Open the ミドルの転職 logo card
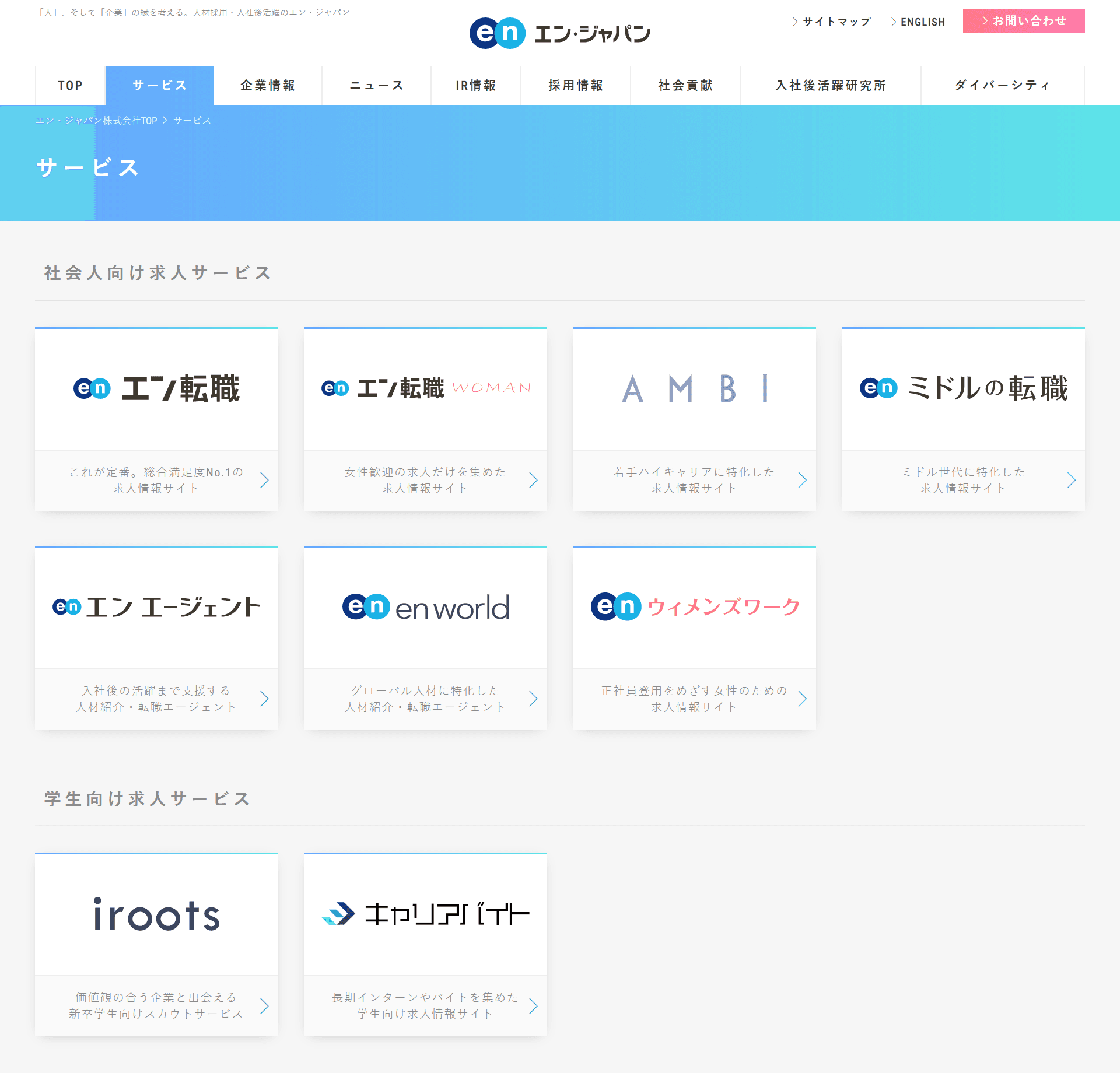This screenshot has width=1120, height=1073. click(x=963, y=388)
